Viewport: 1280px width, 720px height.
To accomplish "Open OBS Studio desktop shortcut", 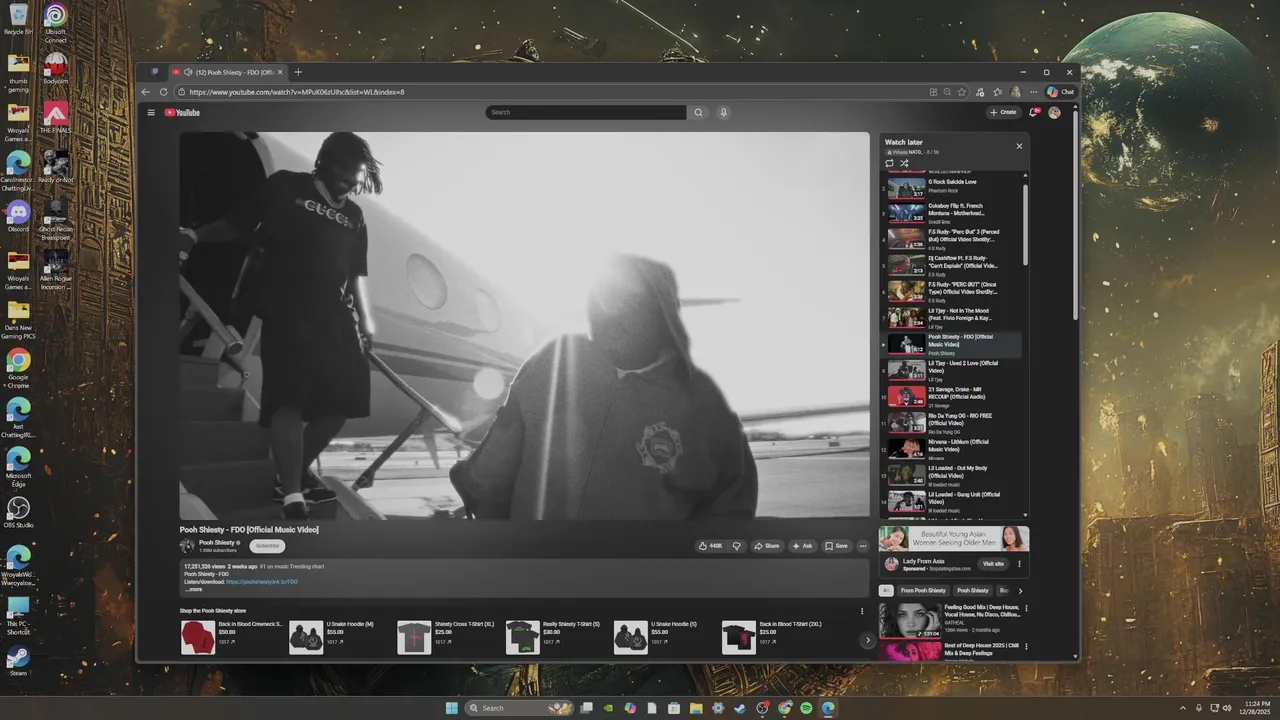I will pos(18,513).
